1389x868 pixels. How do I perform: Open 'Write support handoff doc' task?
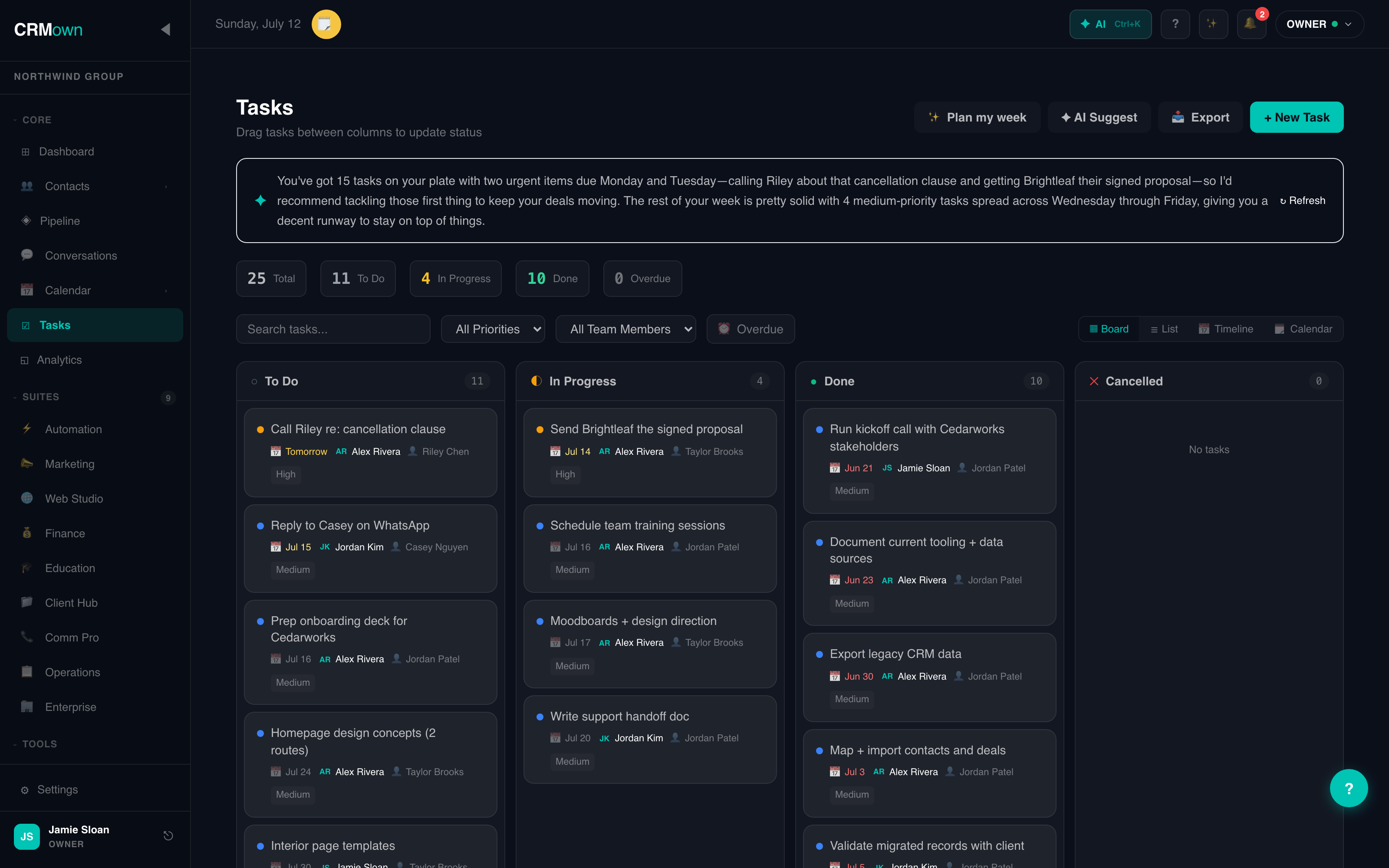point(650,740)
